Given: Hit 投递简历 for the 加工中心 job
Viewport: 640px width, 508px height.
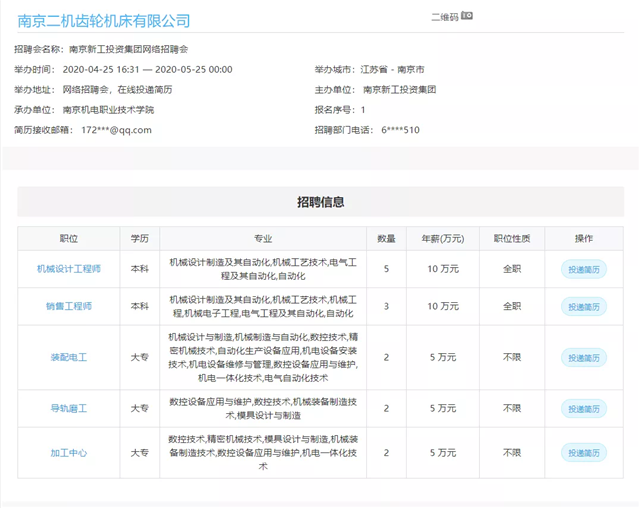Looking at the screenshot, I should tap(584, 452).
